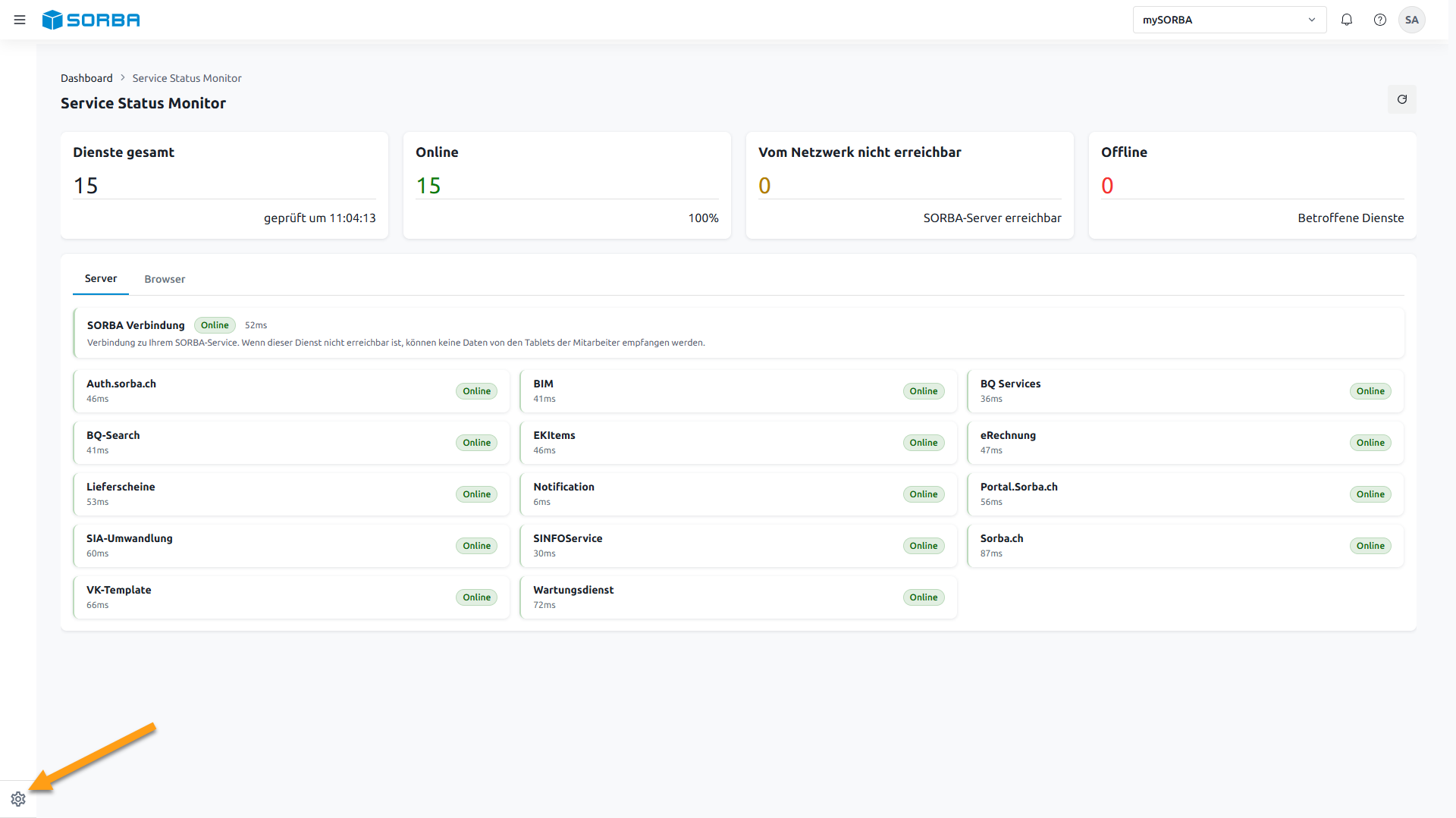Click the mySORBA dropdown chevron arrow
This screenshot has height=818, width=1456.
coord(1312,20)
